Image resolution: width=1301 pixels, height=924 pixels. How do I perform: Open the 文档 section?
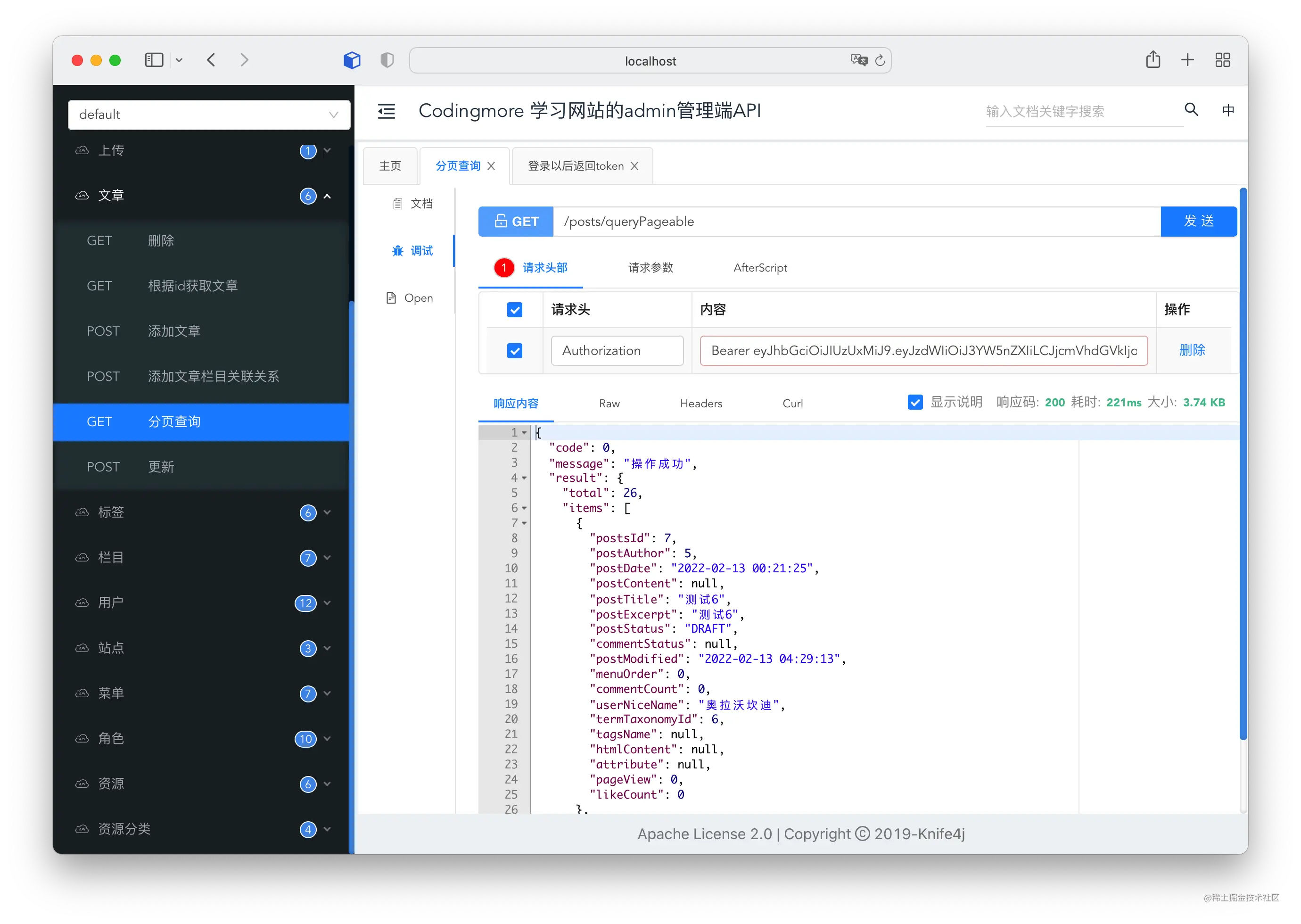click(x=412, y=204)
